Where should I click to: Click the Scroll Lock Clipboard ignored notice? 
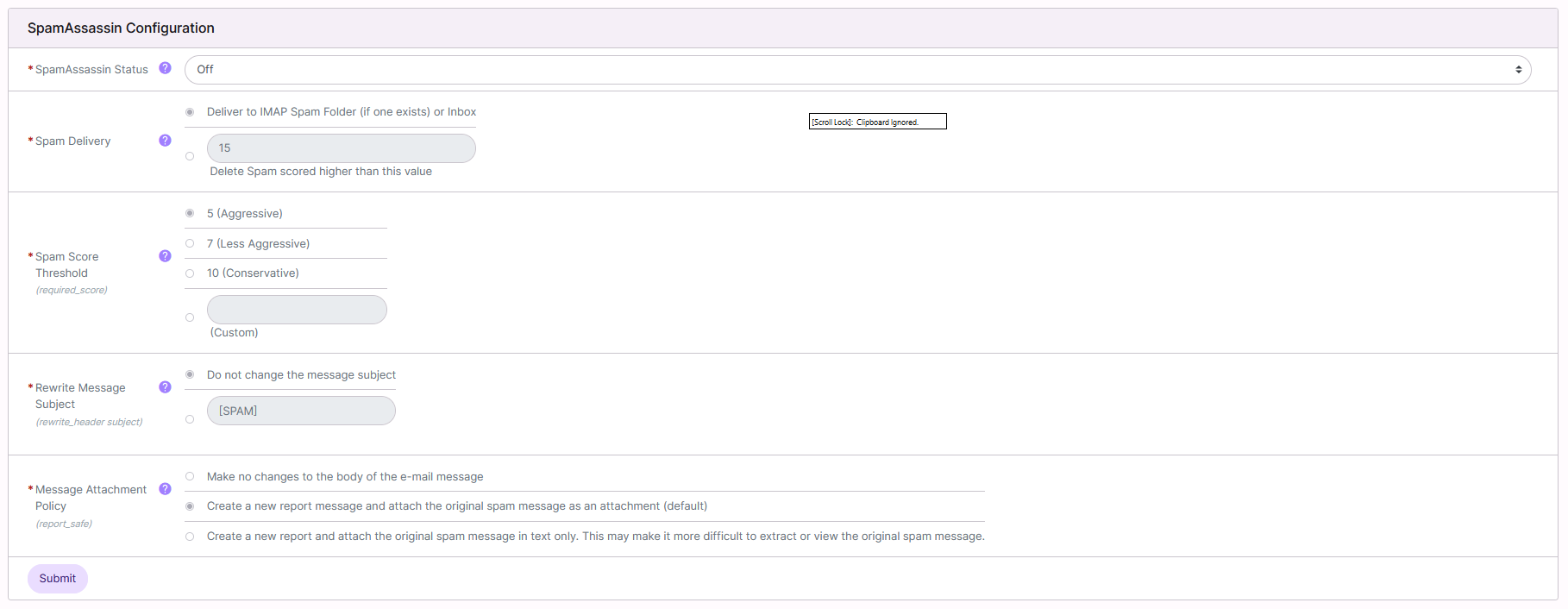tap(877, 122)
